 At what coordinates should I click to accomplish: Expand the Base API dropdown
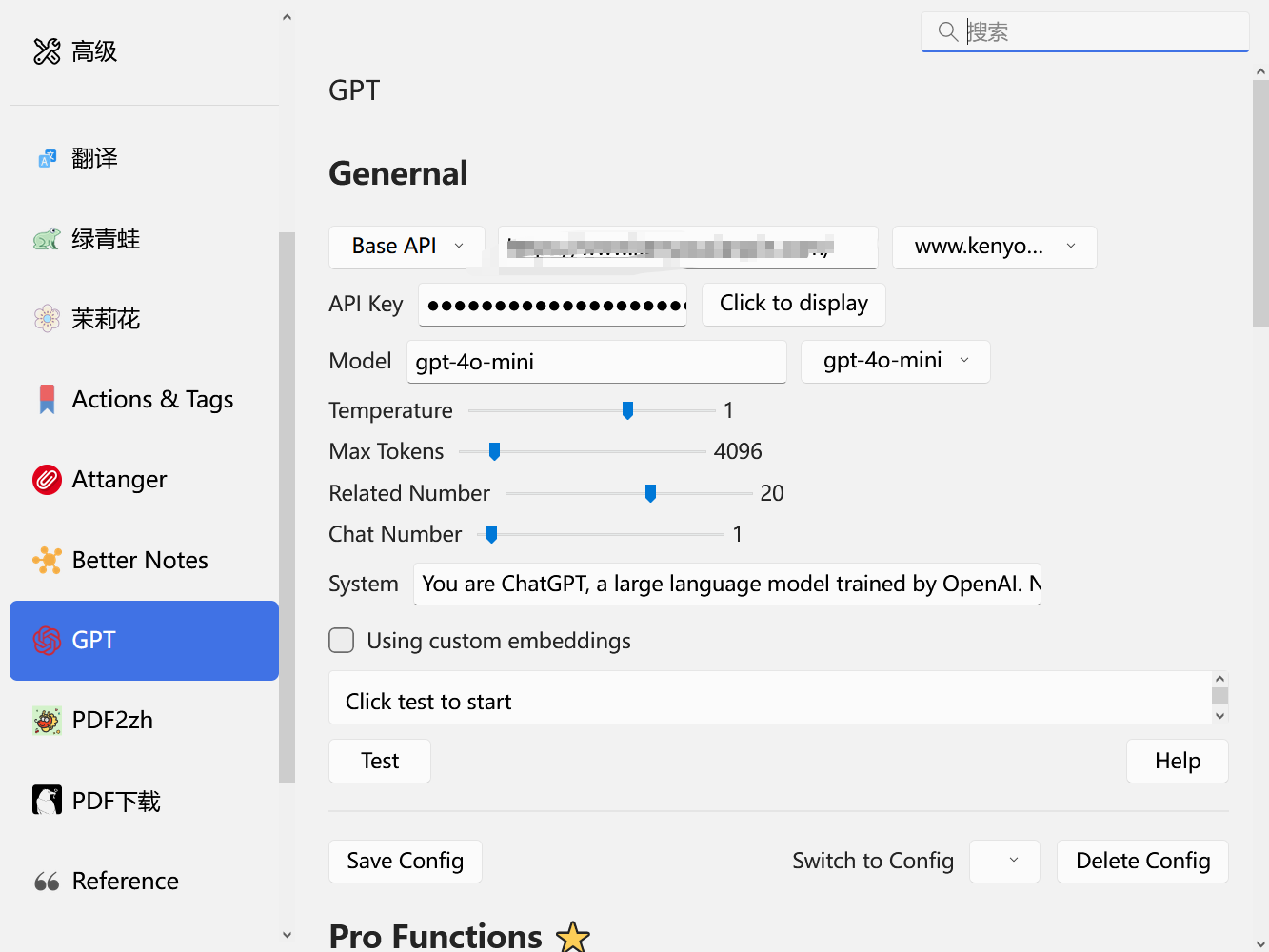click(x=406, y=247)
